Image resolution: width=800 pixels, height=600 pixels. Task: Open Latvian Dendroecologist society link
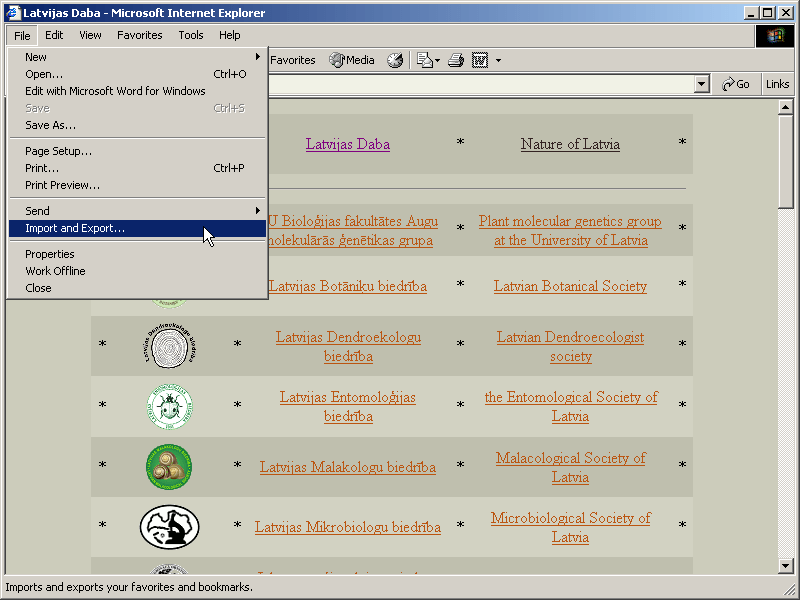pos(570,346)
